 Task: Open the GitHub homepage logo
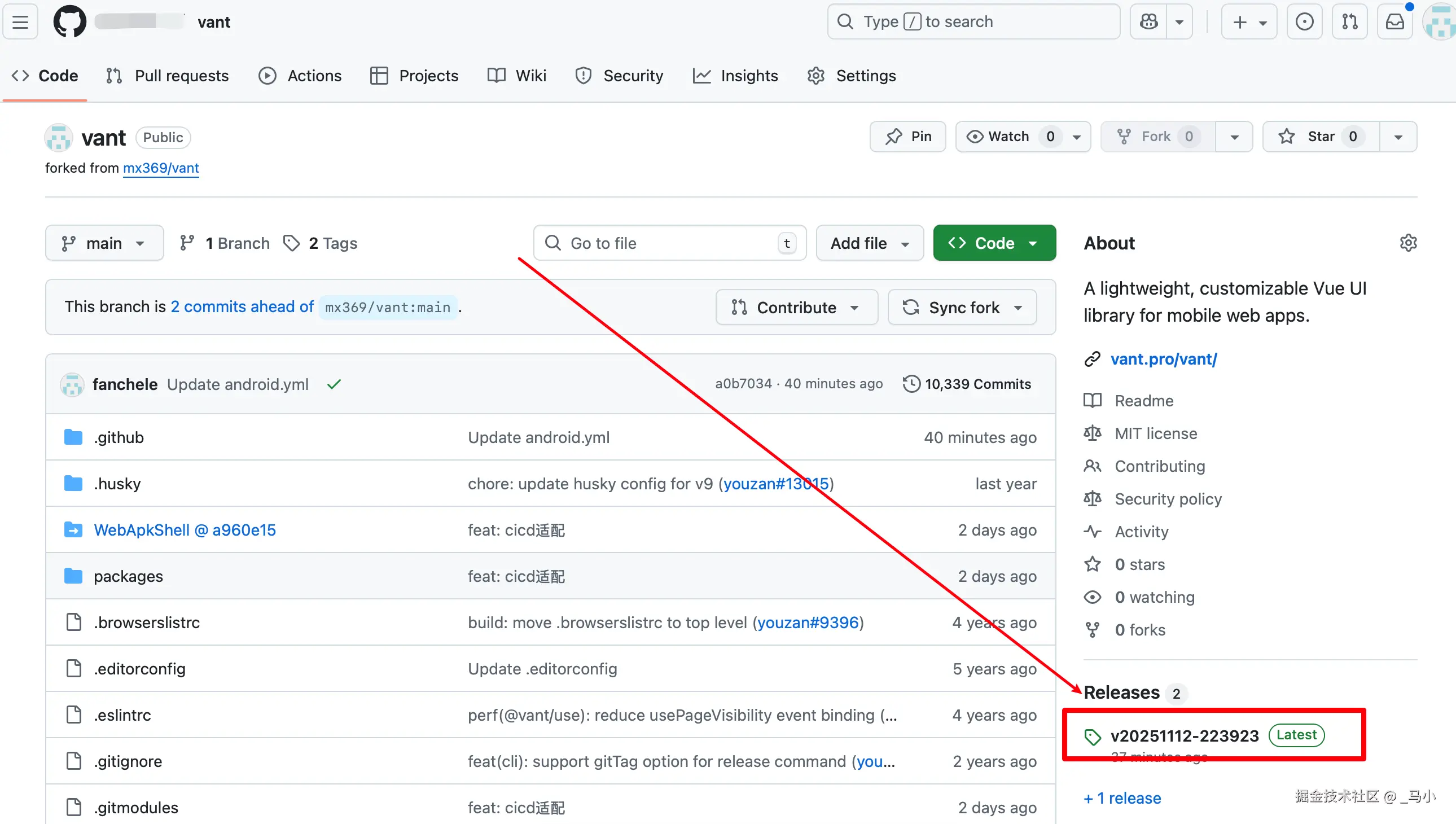click(69, 22)
